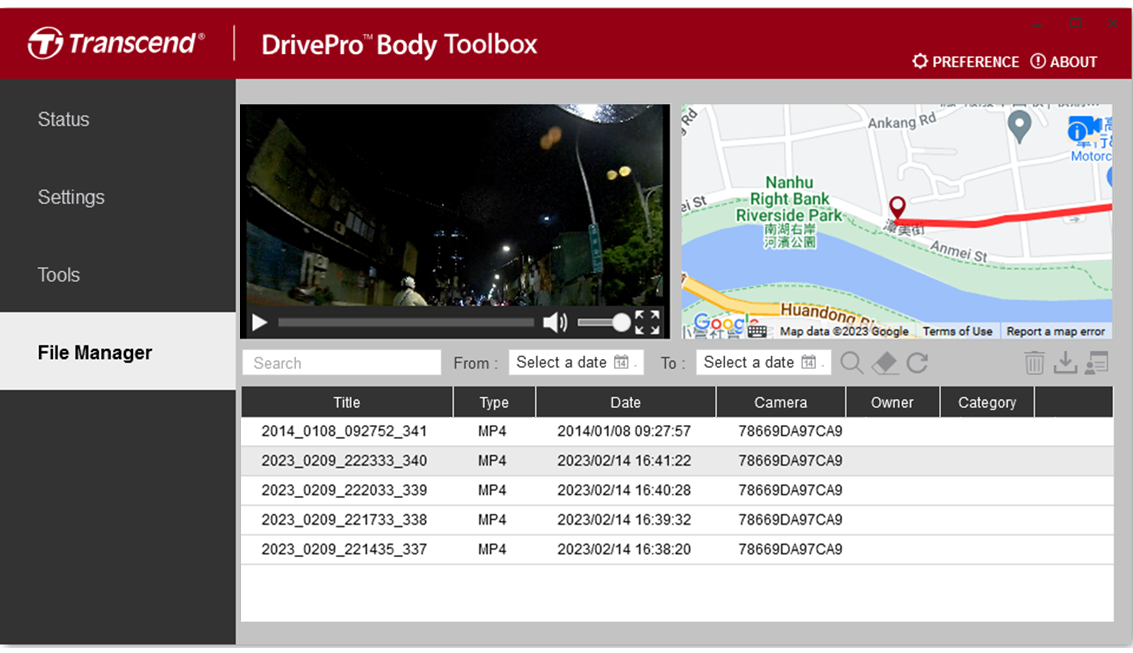1133x653 pixels.
Task: Click Report a map error link
Action: click(x=1056, y=332)
